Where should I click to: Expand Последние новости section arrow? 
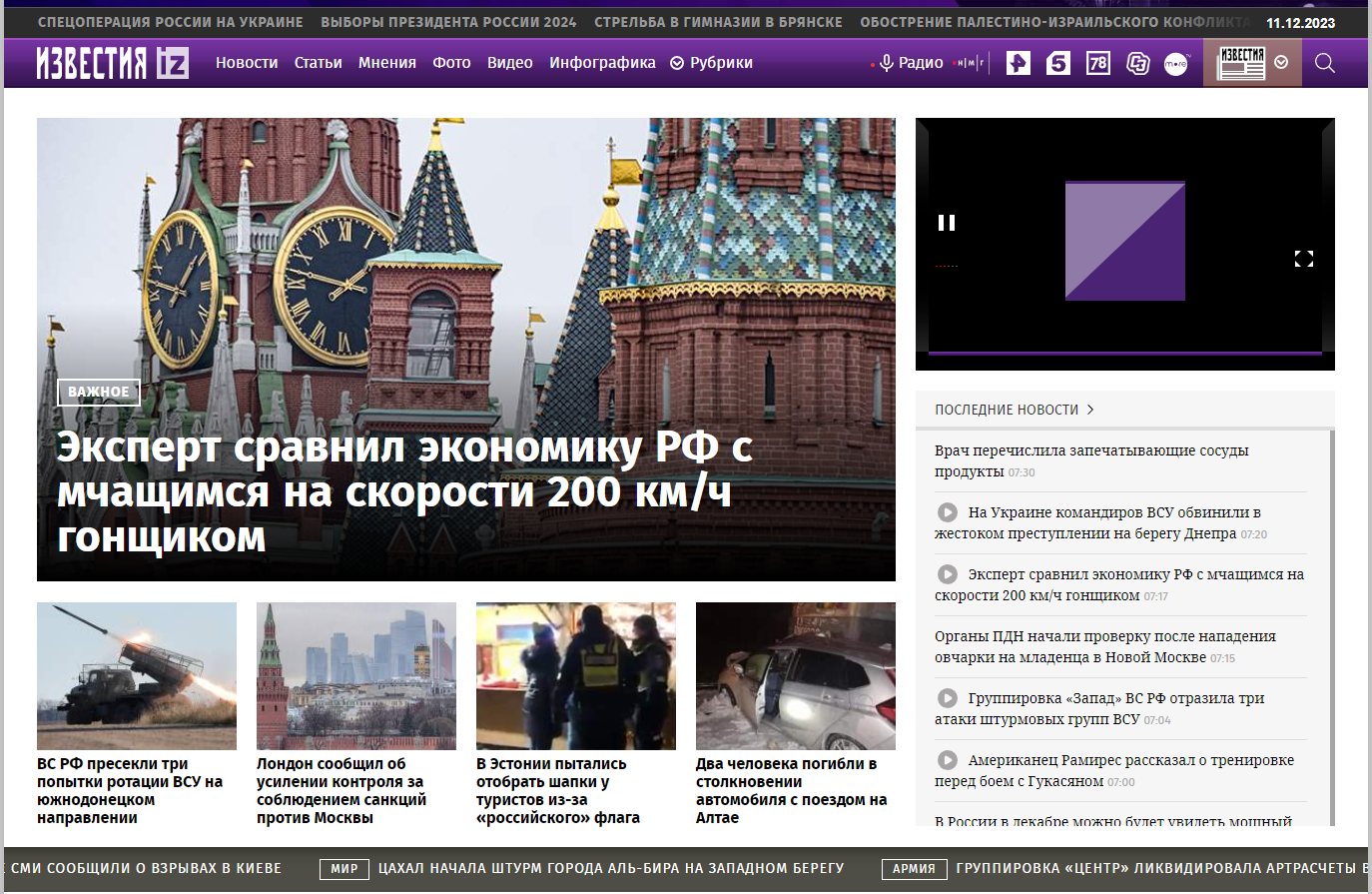click(x=1090, y=410)
